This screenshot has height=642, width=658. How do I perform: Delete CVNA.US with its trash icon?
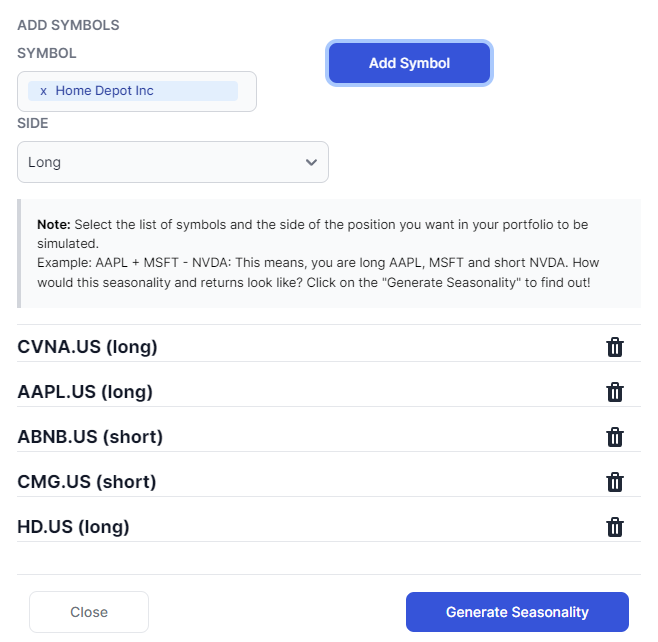coord(615,347)
